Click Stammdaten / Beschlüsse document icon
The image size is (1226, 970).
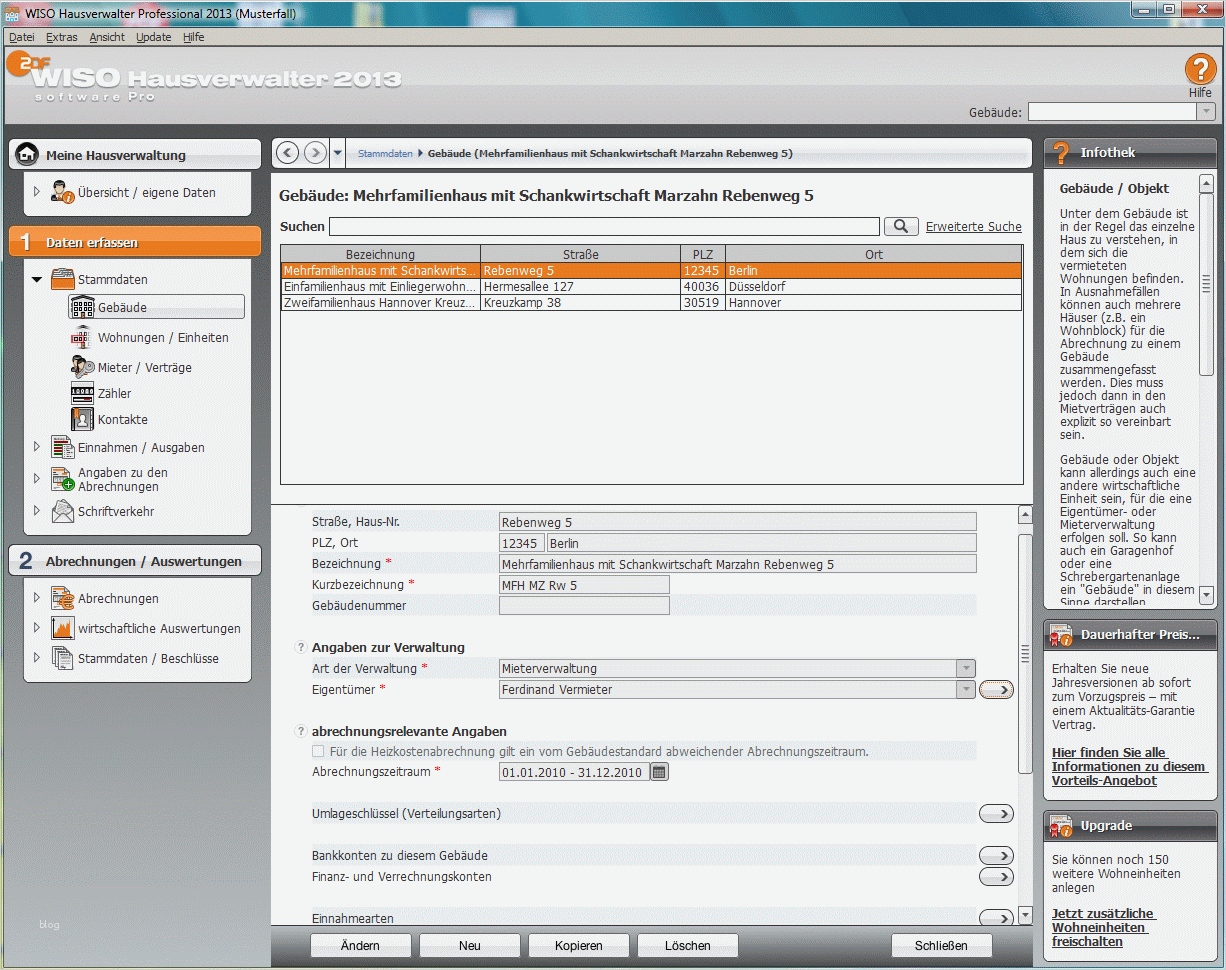tap(63, 658)
